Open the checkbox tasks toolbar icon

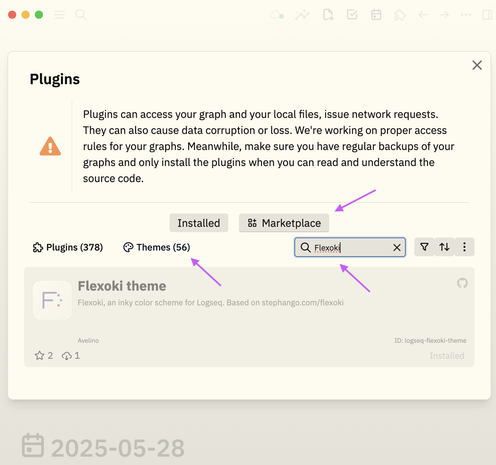[352, 15]
